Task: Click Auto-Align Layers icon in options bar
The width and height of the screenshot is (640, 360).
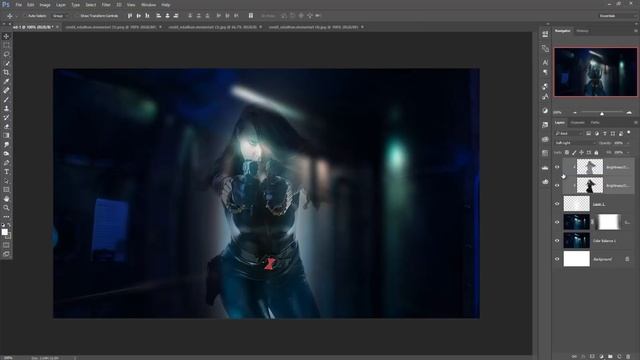Action: click(251, 16)
